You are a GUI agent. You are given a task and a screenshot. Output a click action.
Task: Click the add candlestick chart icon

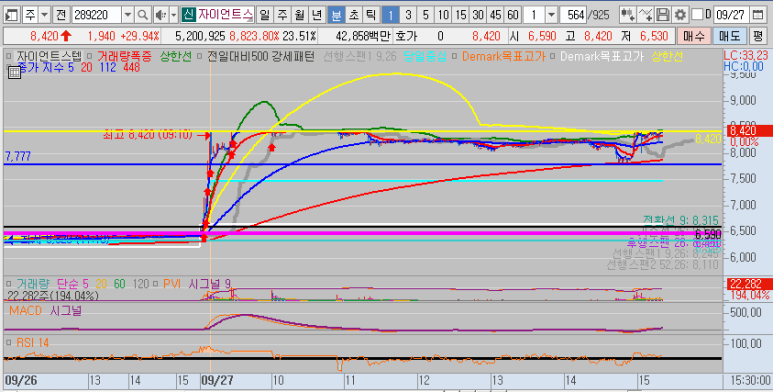pos(628,15)
